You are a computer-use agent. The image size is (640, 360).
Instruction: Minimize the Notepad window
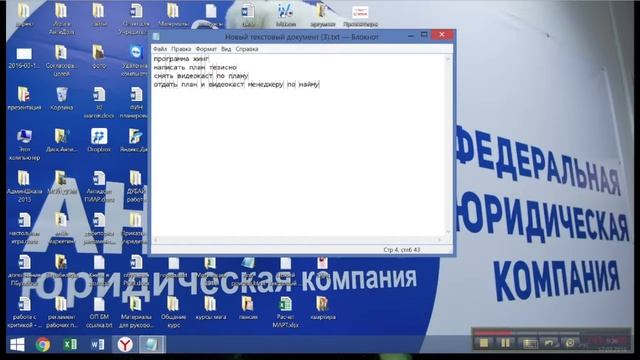pyautogui.click(x=410, y=36)
